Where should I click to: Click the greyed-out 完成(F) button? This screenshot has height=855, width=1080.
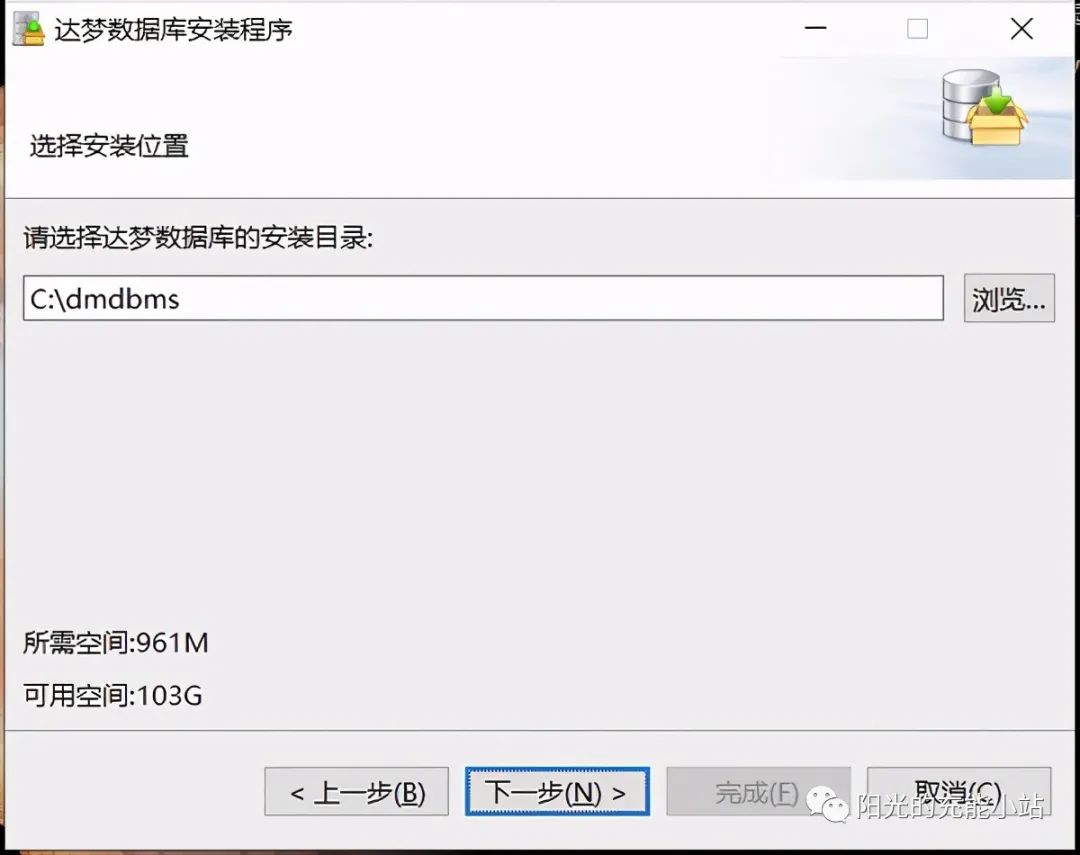point(758,792)
